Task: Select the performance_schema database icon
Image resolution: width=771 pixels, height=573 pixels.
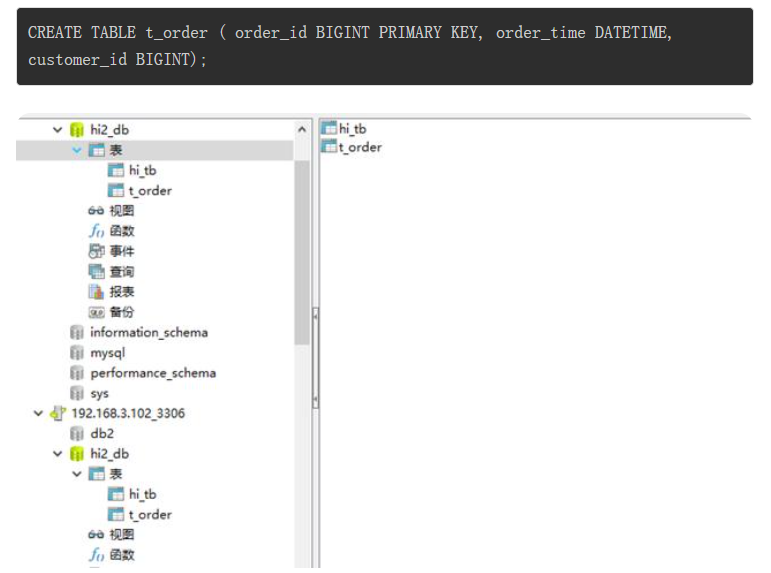Action: click(77, 373)
